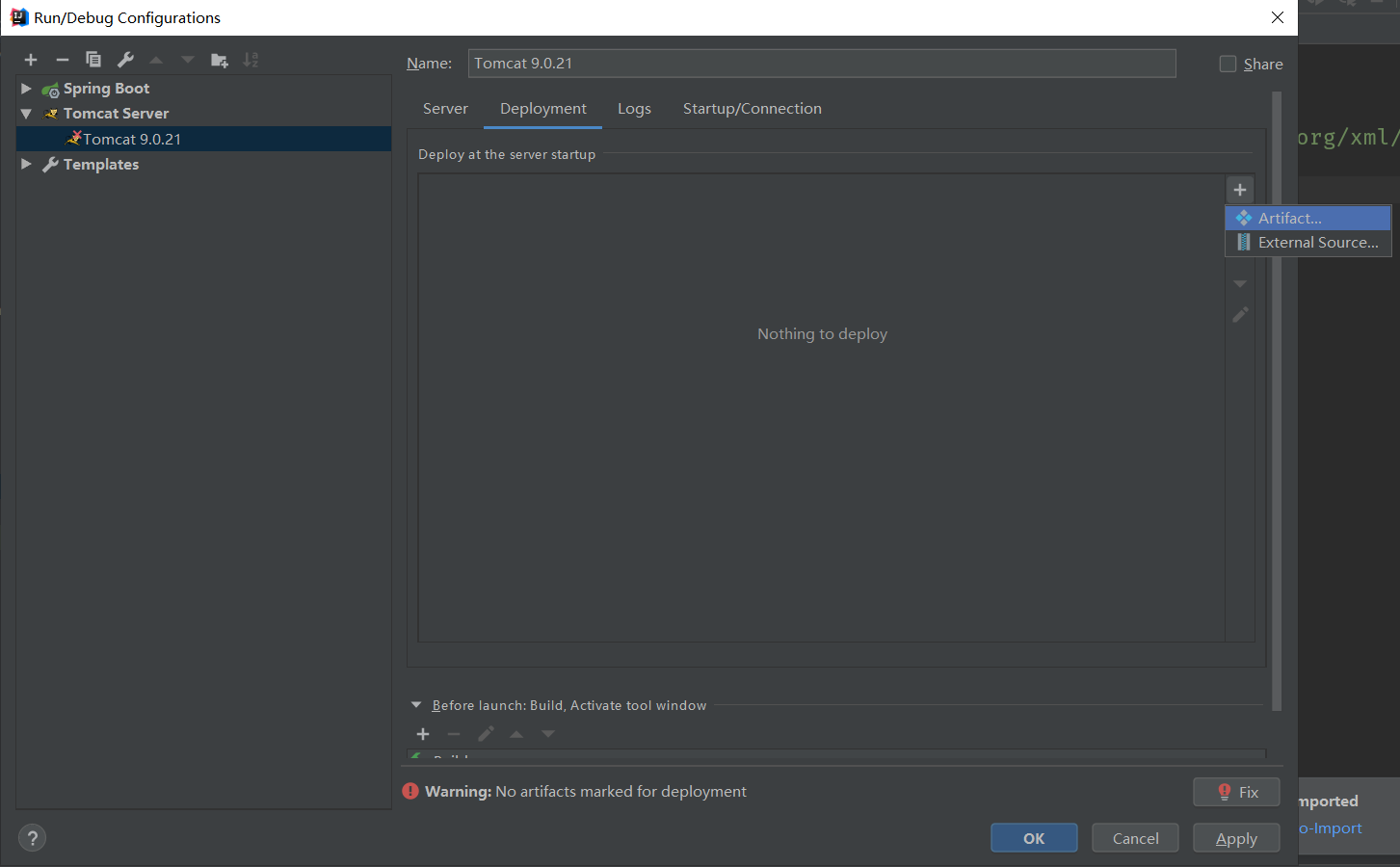1400x867 pixels.
Task: Open the Startup/Connection tab
Action: 753,109
